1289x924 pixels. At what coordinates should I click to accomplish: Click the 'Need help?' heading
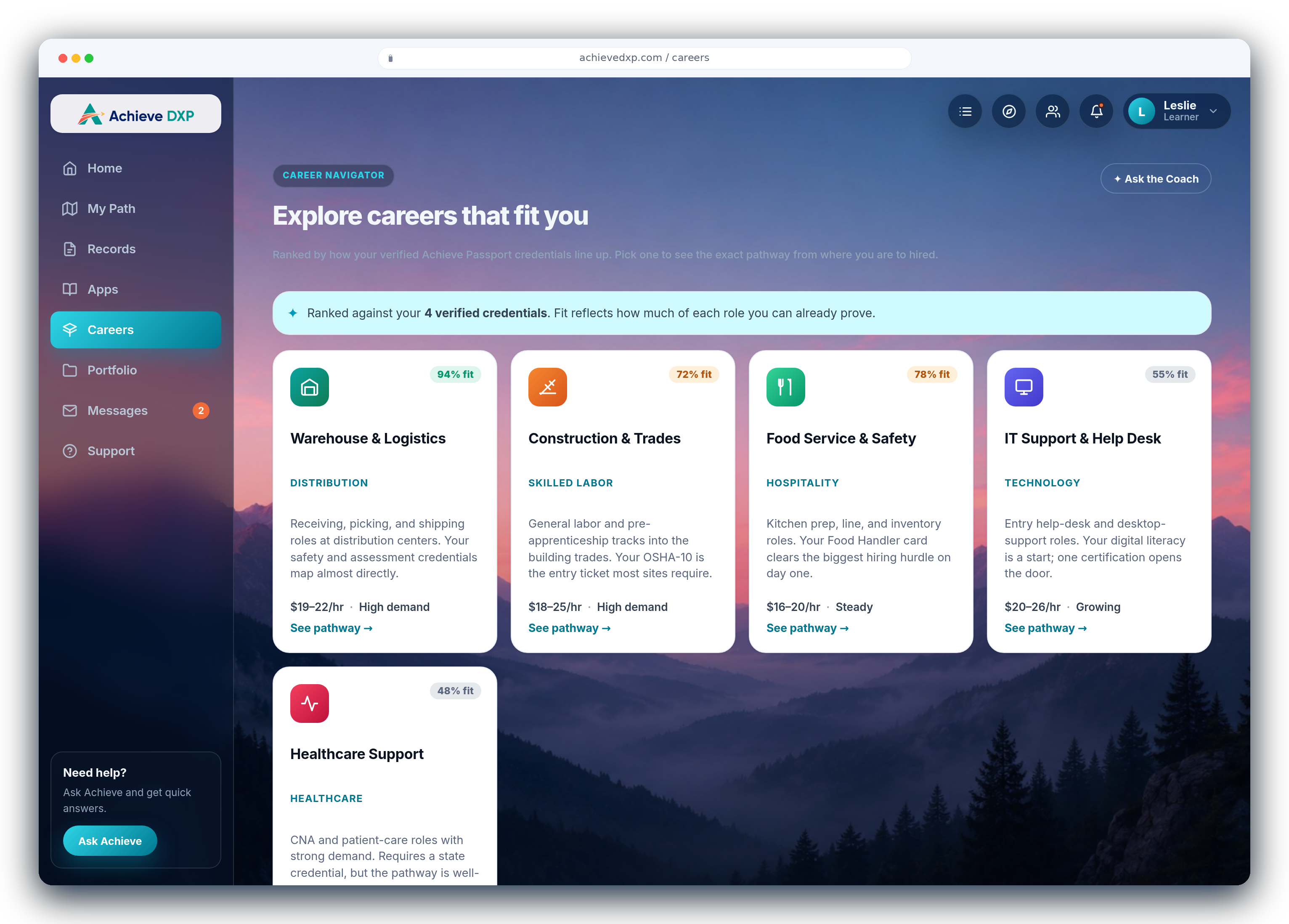[94, 772]
